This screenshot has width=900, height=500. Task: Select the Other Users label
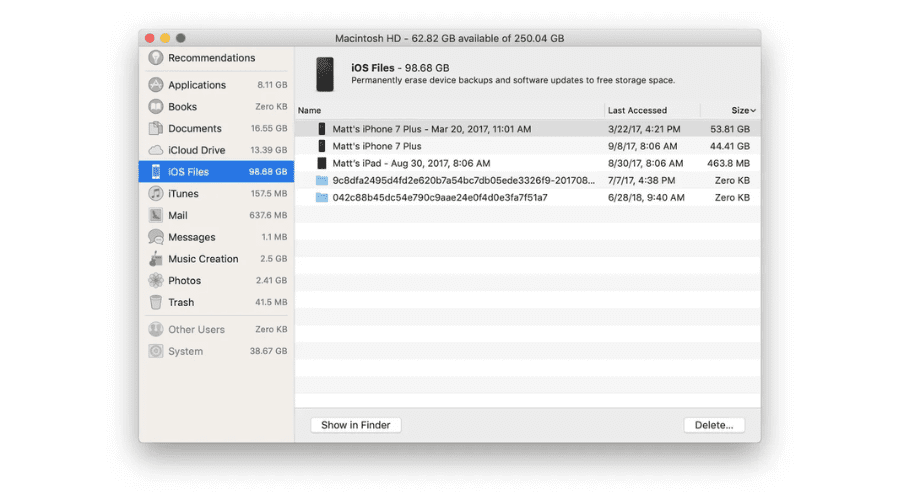[196, 329]
